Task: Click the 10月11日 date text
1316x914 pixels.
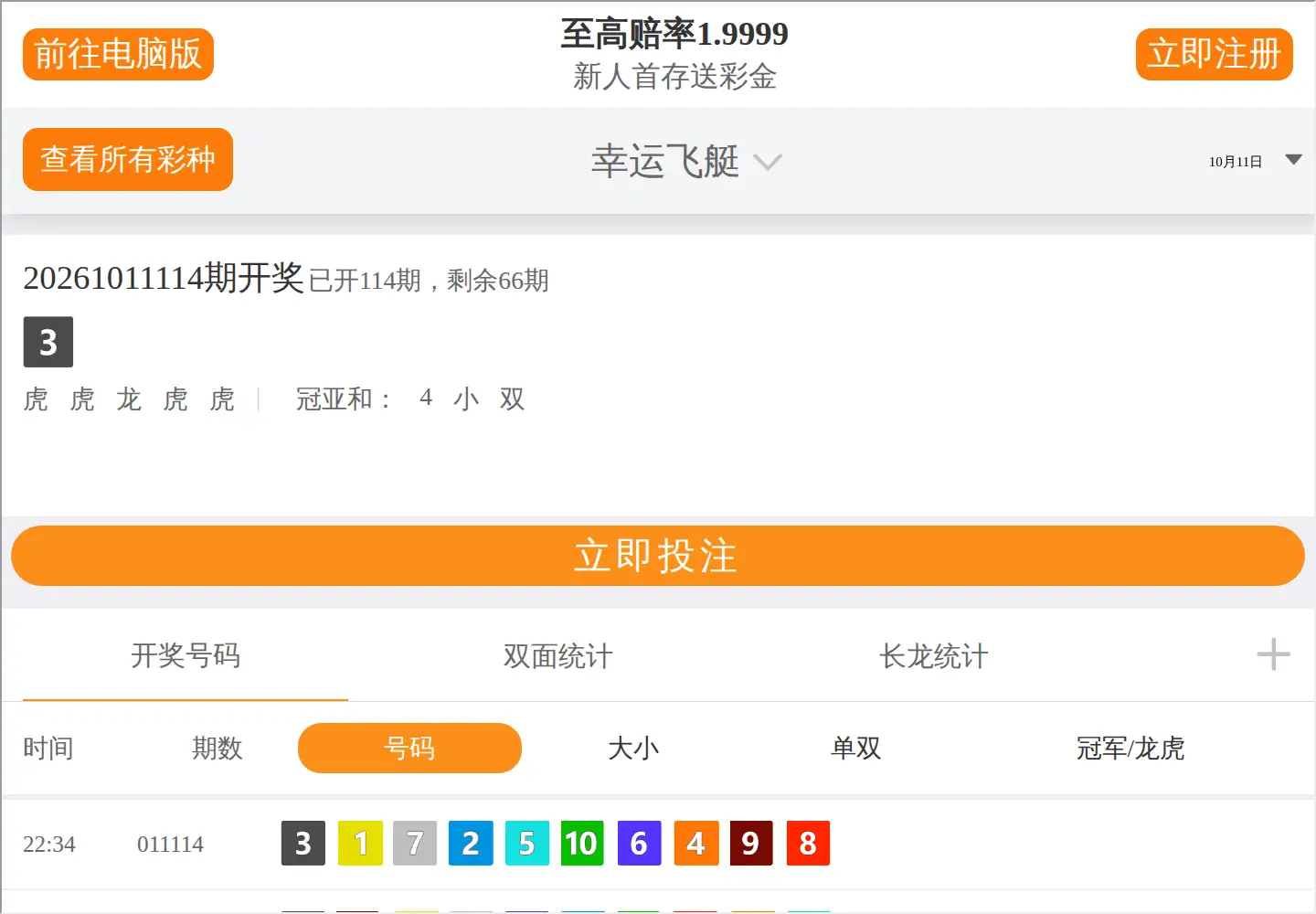Action: [x=1236, y=162]
